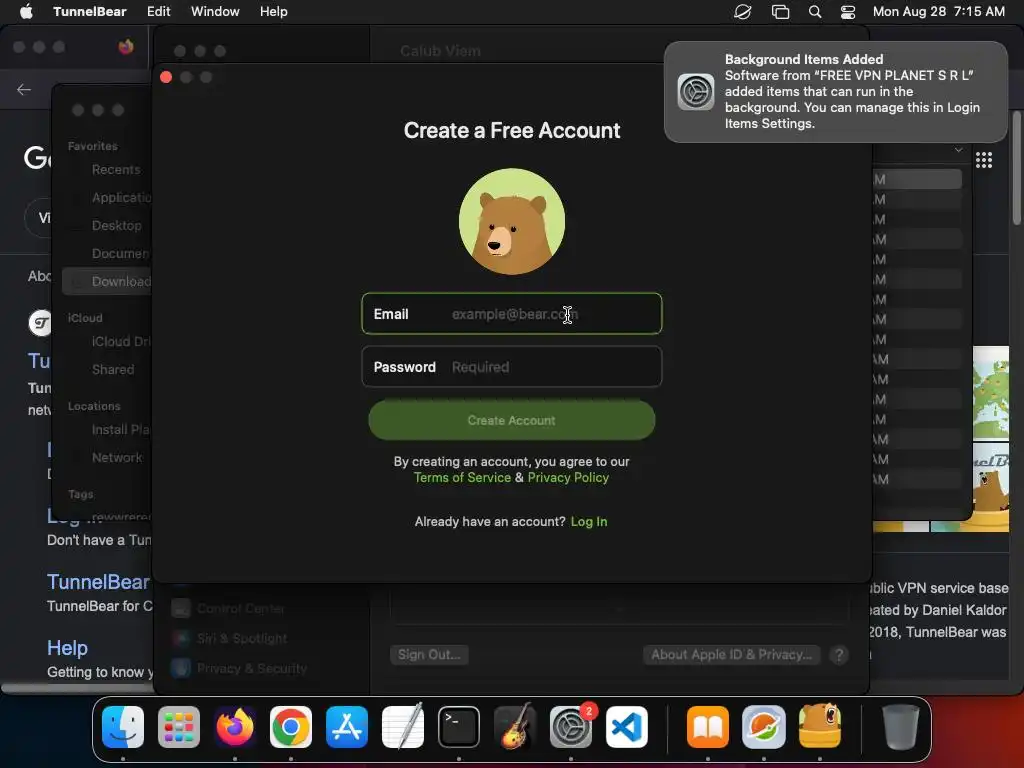Click the Log In link
This screenshot has height=768, width=1024.
(589, 522)
